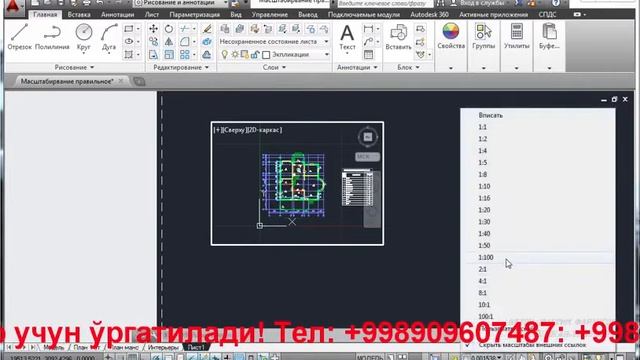Viewport: 640px width, 360px height.
Task: Expand the Рисование panel
Action: 74,67
